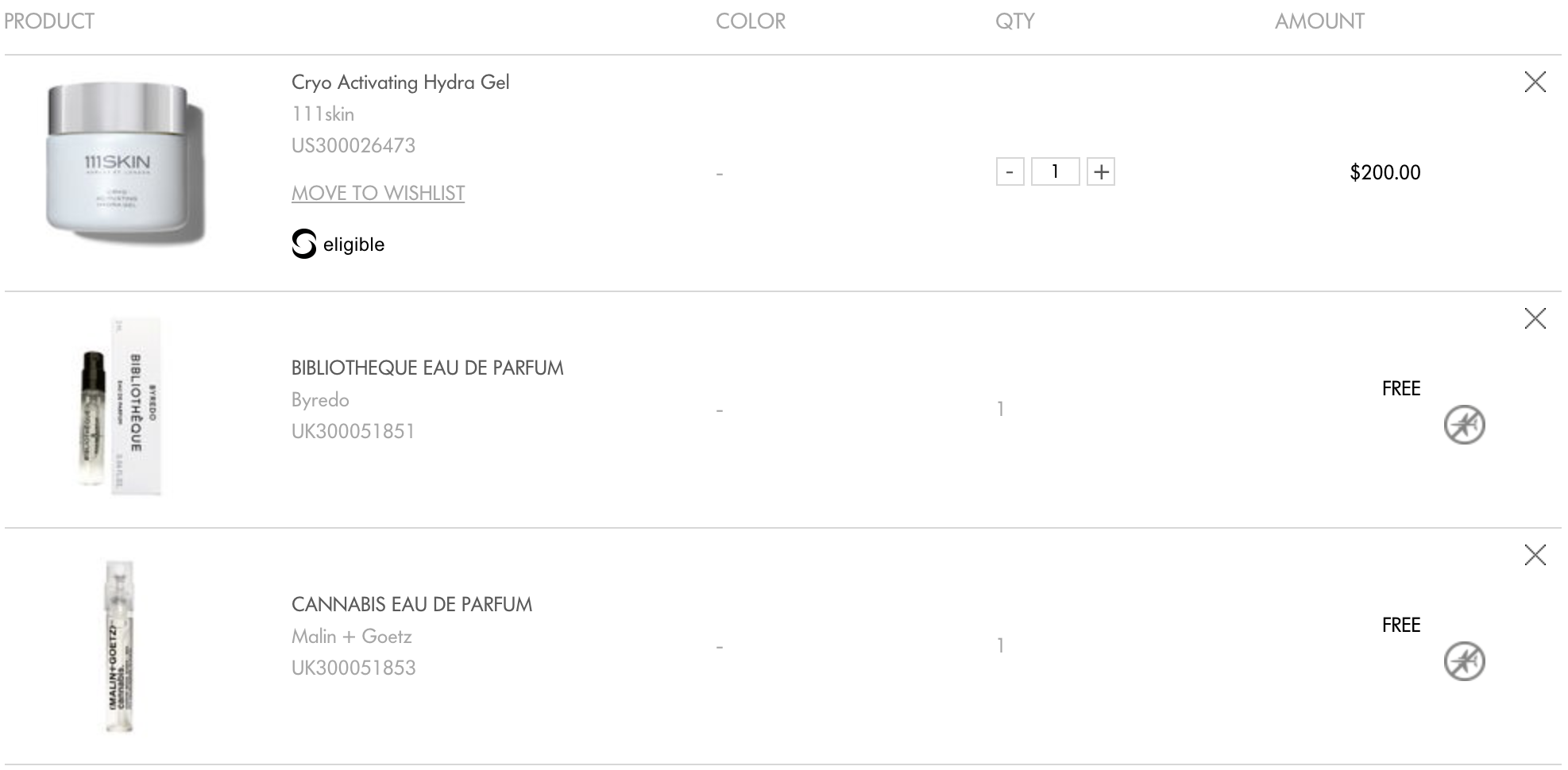Open the 111skin jar thumbnail
The height and width of the screenshot is (770, 1568).
coord(126,164)
